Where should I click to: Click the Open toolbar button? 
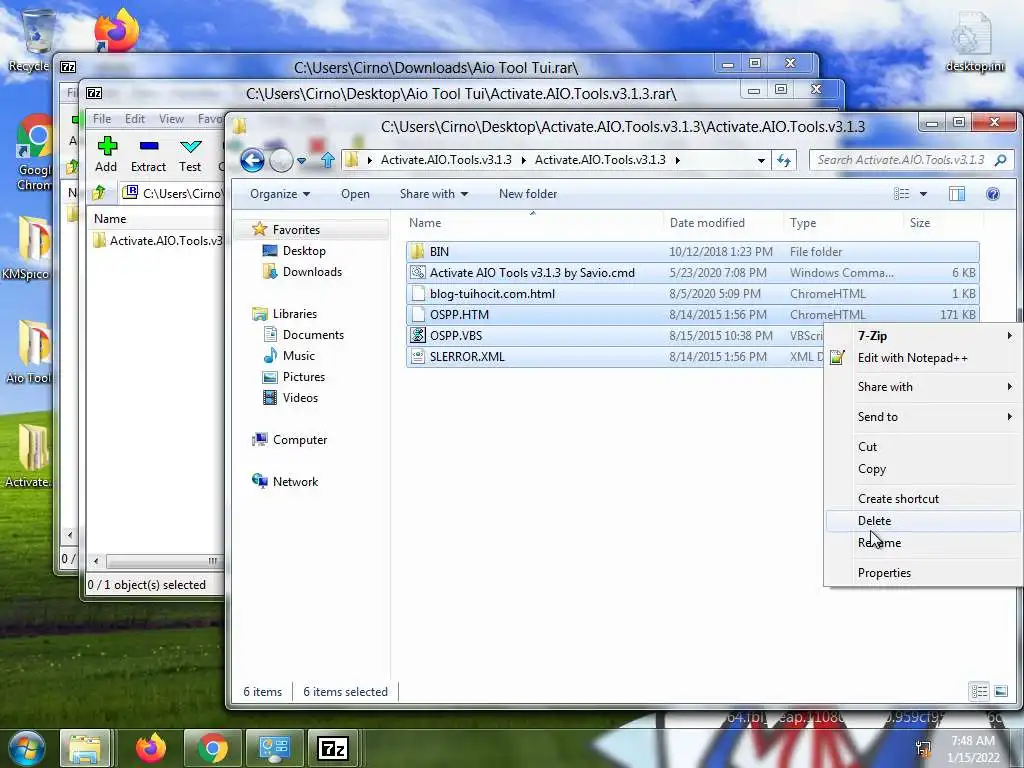click(x=355, y=194)
